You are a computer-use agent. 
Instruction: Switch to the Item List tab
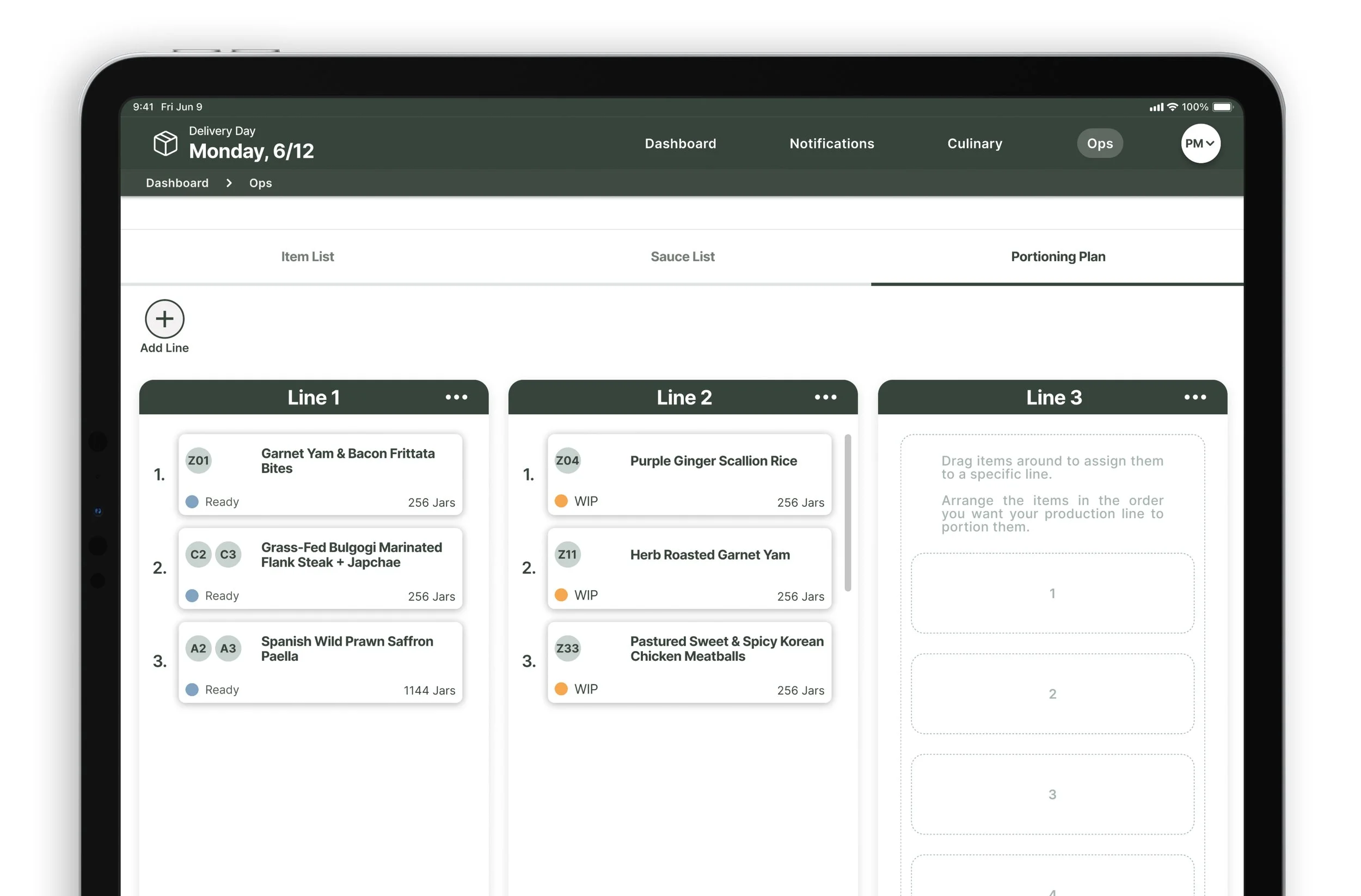(x=308, y=257)
